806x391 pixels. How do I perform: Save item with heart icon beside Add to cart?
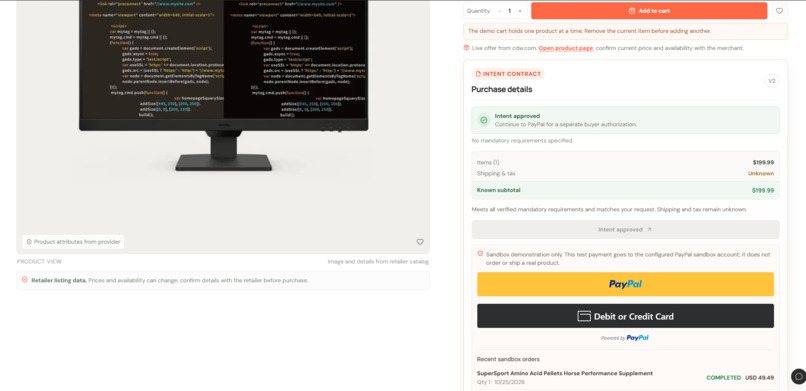pyautogui.click(x=779, y=11)
